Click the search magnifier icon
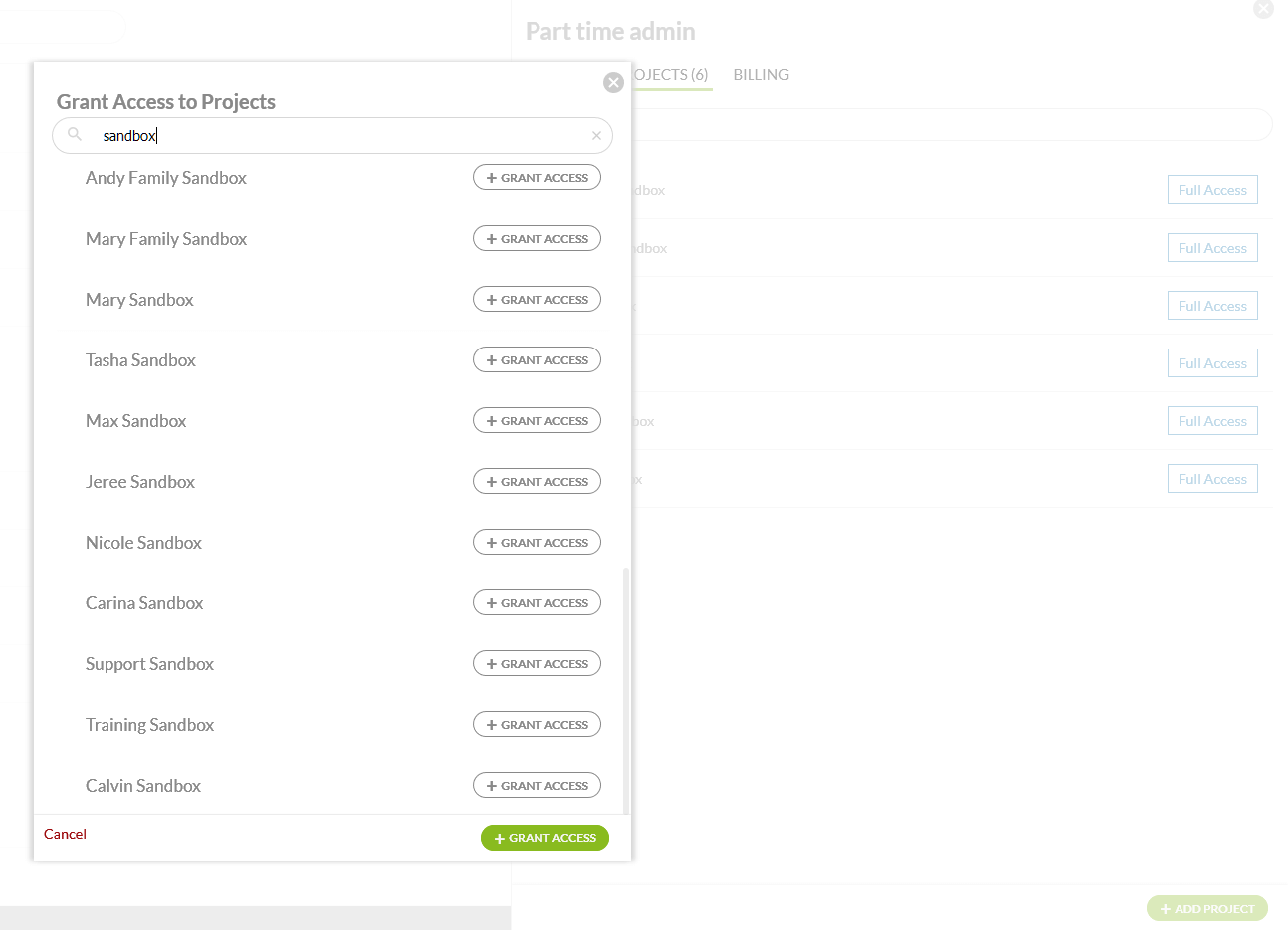 75,135
